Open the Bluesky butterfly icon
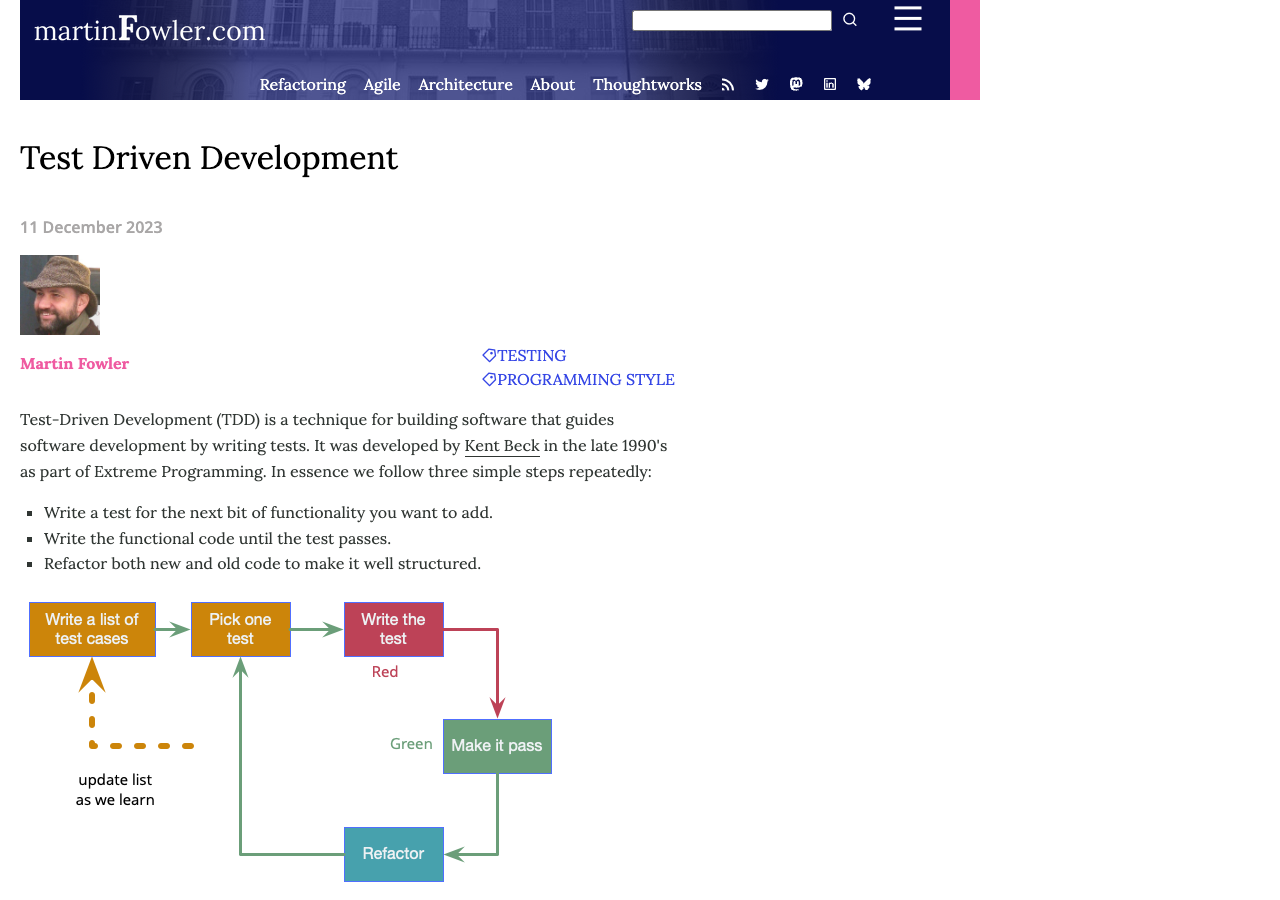Screen dimensions: 1280x900 click(x=864, y=85)
